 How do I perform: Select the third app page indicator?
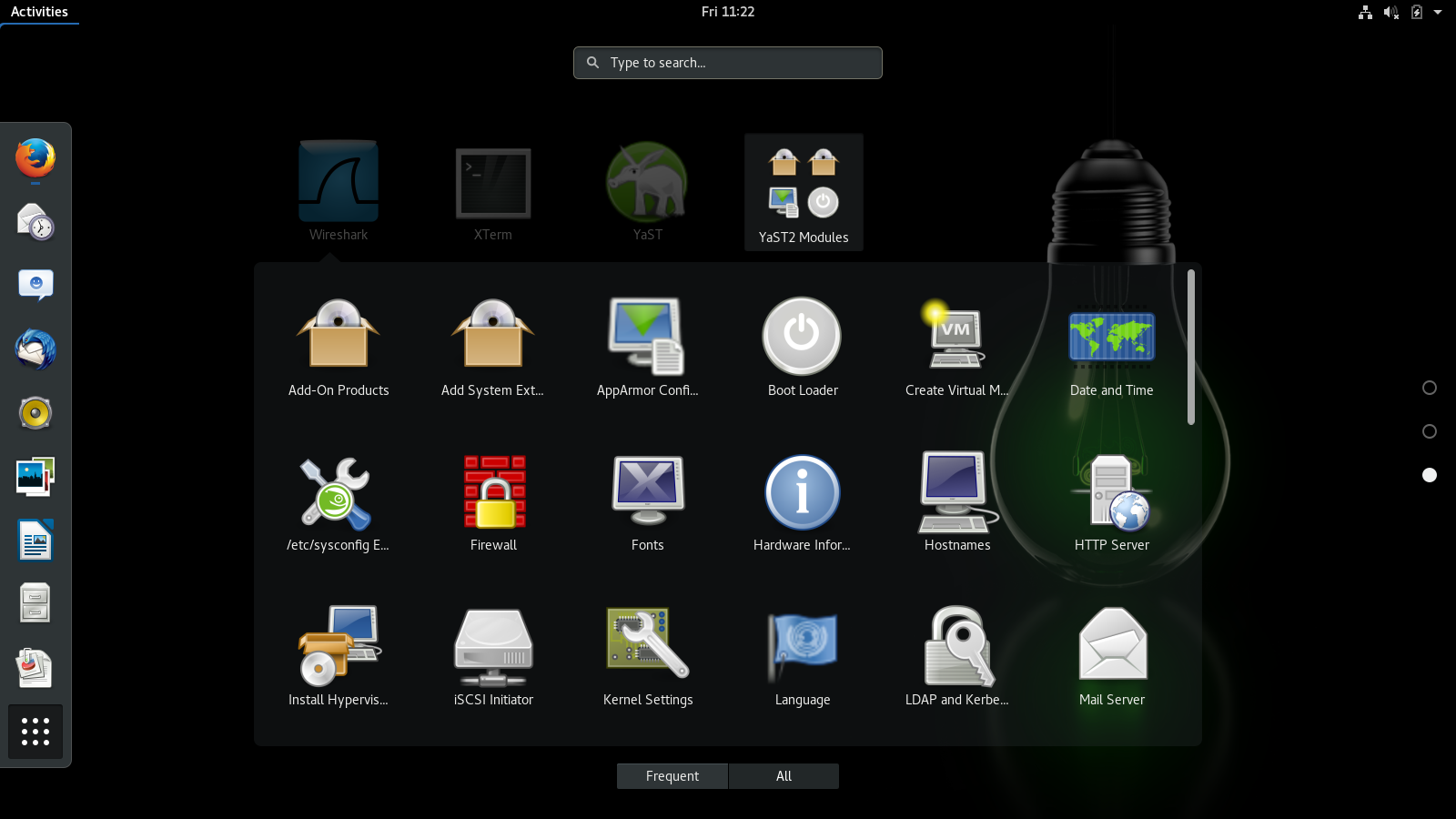pos(1430,475)
